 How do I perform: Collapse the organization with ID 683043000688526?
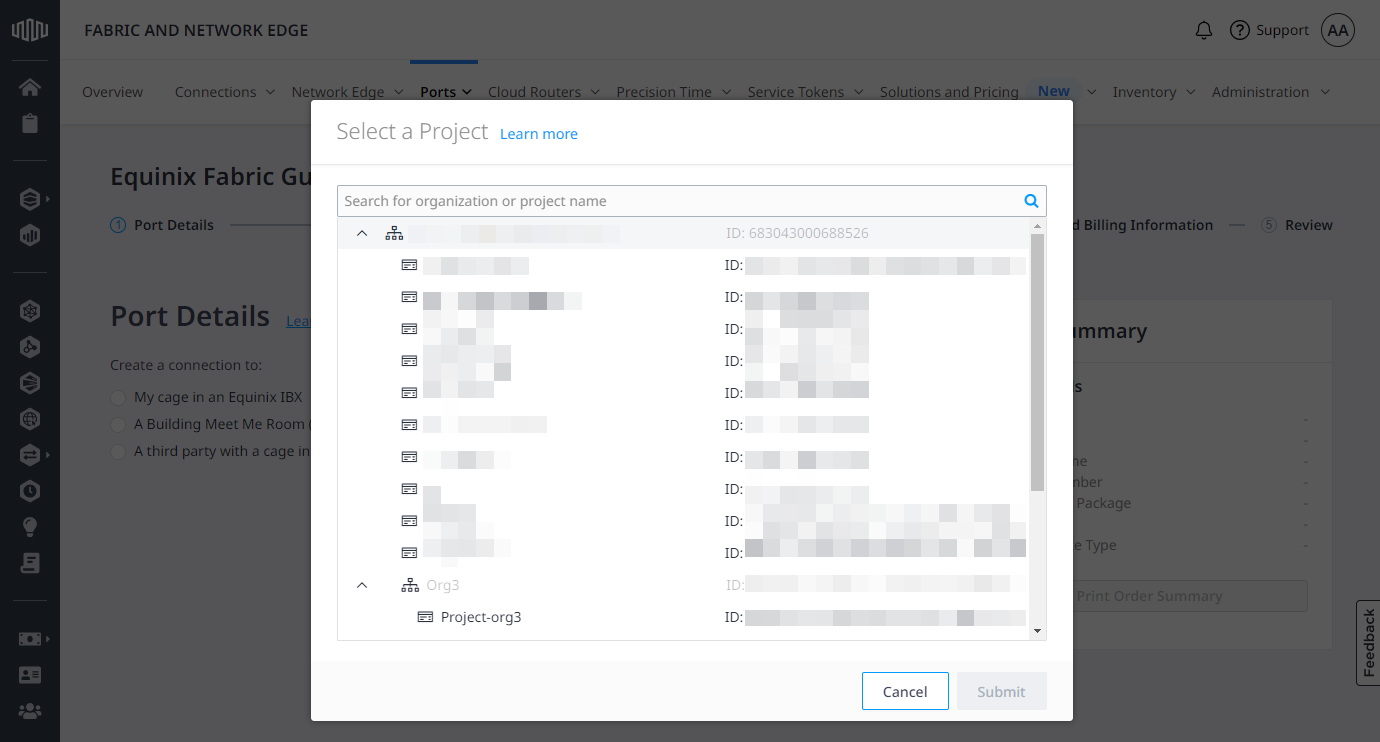(362, 233)
